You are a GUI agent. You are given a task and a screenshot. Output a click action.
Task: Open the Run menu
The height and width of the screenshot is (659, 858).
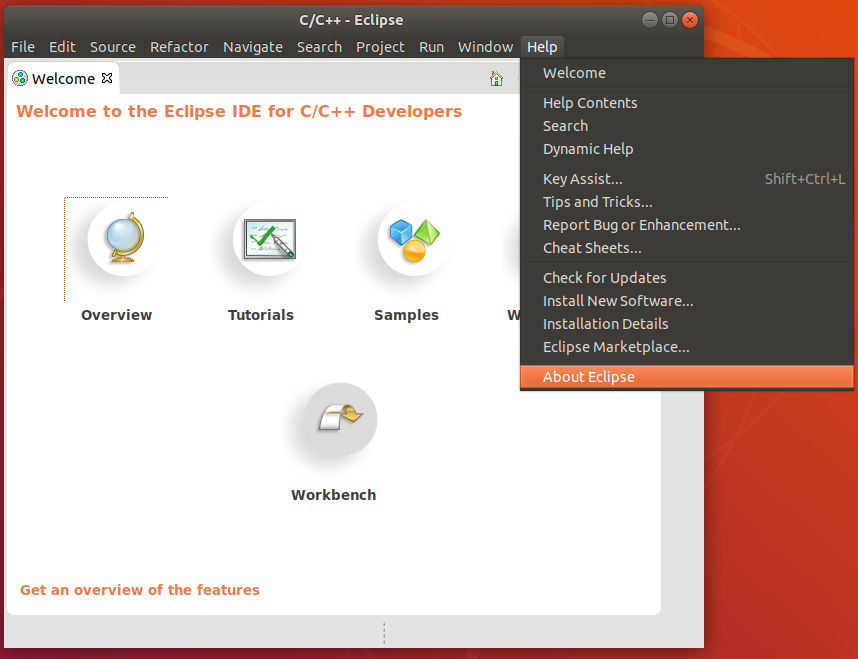pos(432,47)
